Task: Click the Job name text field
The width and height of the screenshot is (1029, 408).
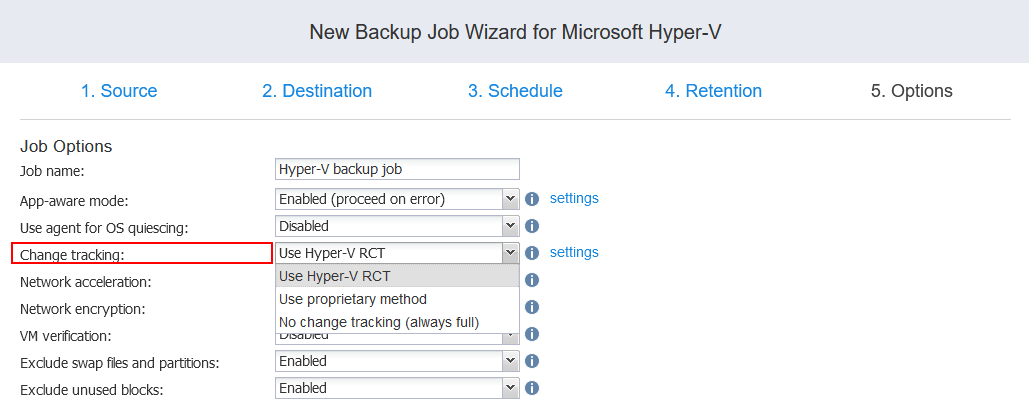Action: pos(397,169)
